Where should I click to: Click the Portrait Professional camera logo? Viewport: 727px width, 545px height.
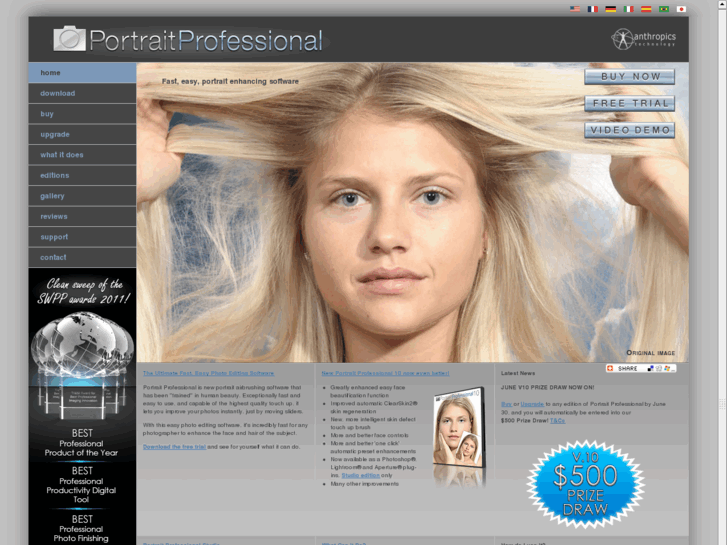[x=70, y=38]
